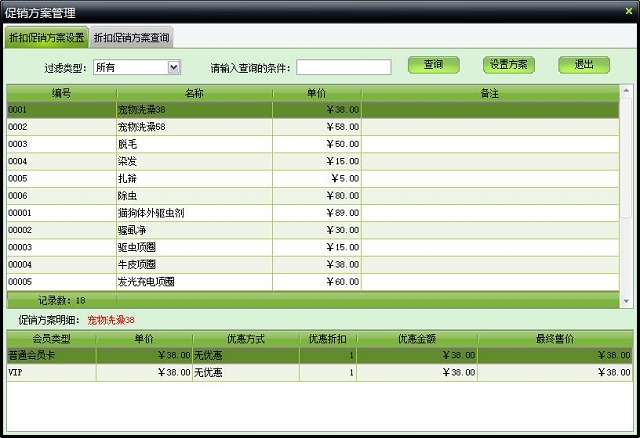Select the 折扣促销方案设置 tab
The width and height of the screenshot is (640, 438).
click(x=46, y=38)
